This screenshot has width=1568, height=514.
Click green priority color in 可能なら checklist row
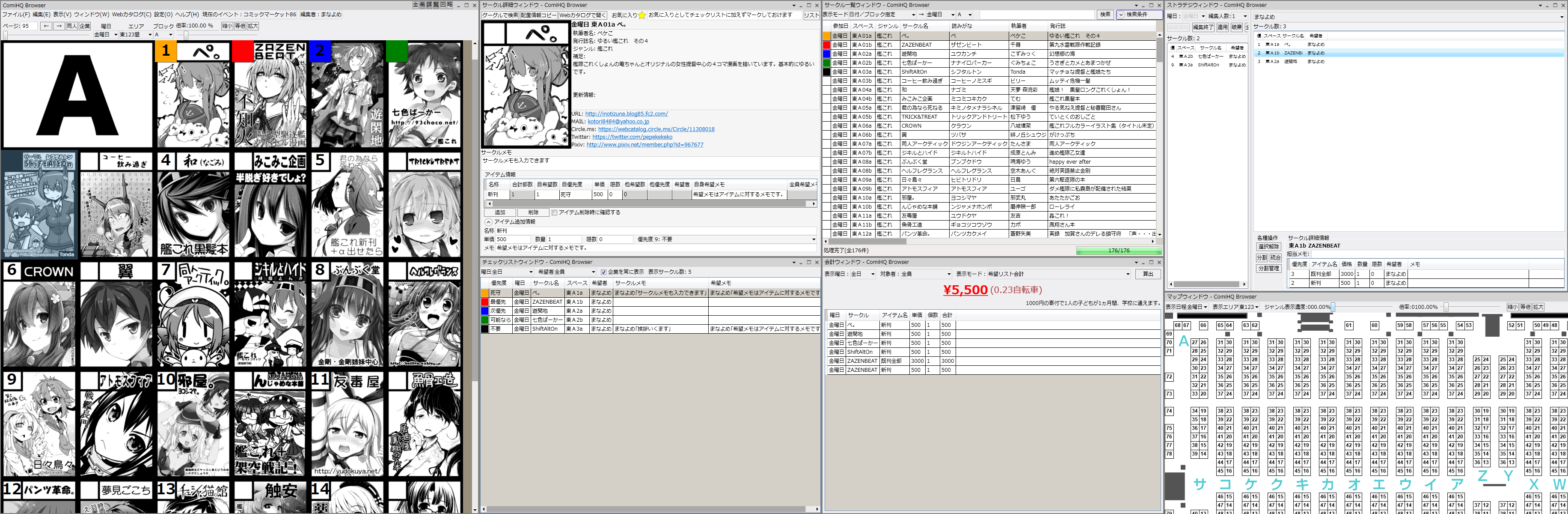484,320
